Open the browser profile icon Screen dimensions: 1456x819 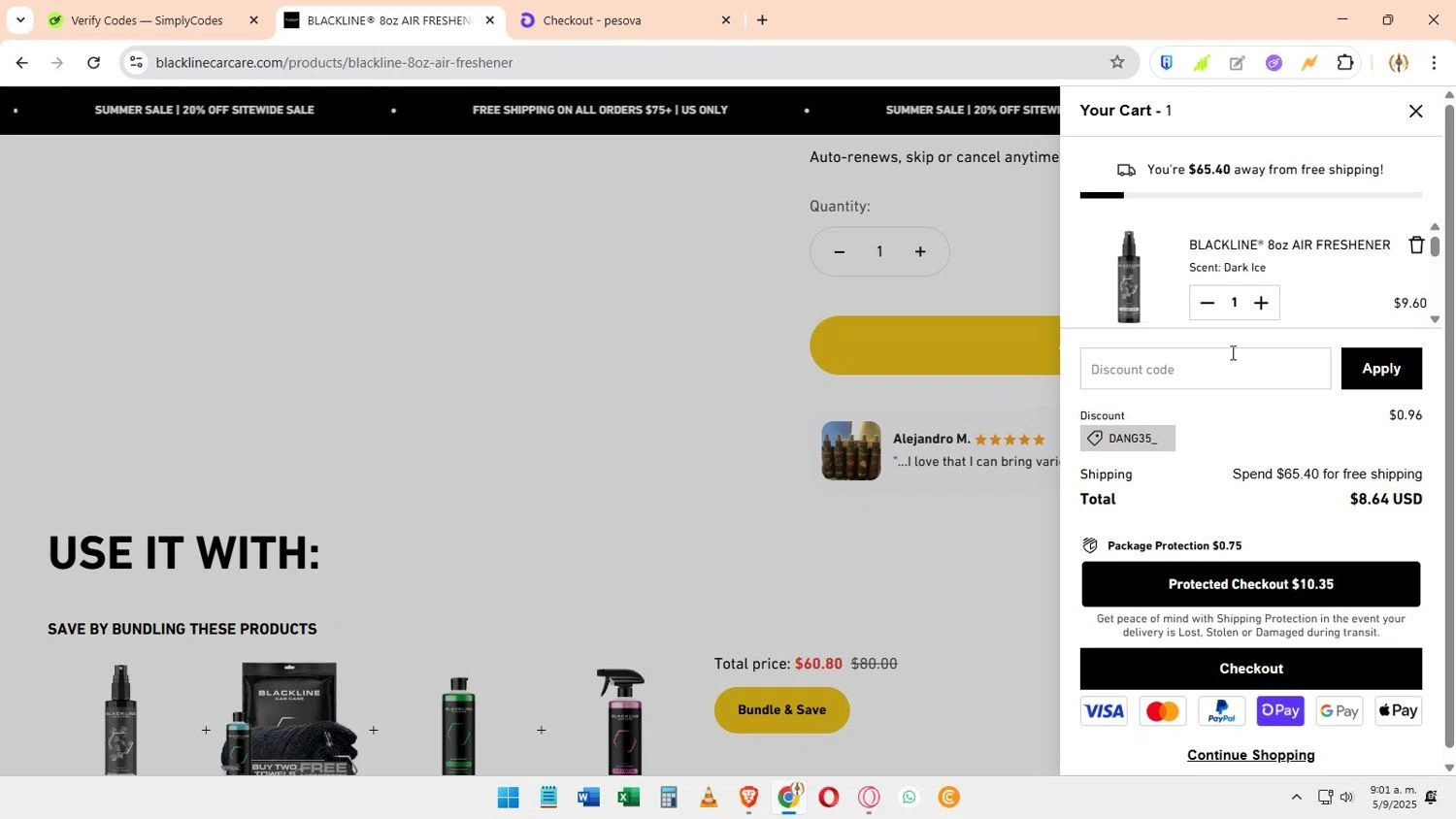(1398, 63)
